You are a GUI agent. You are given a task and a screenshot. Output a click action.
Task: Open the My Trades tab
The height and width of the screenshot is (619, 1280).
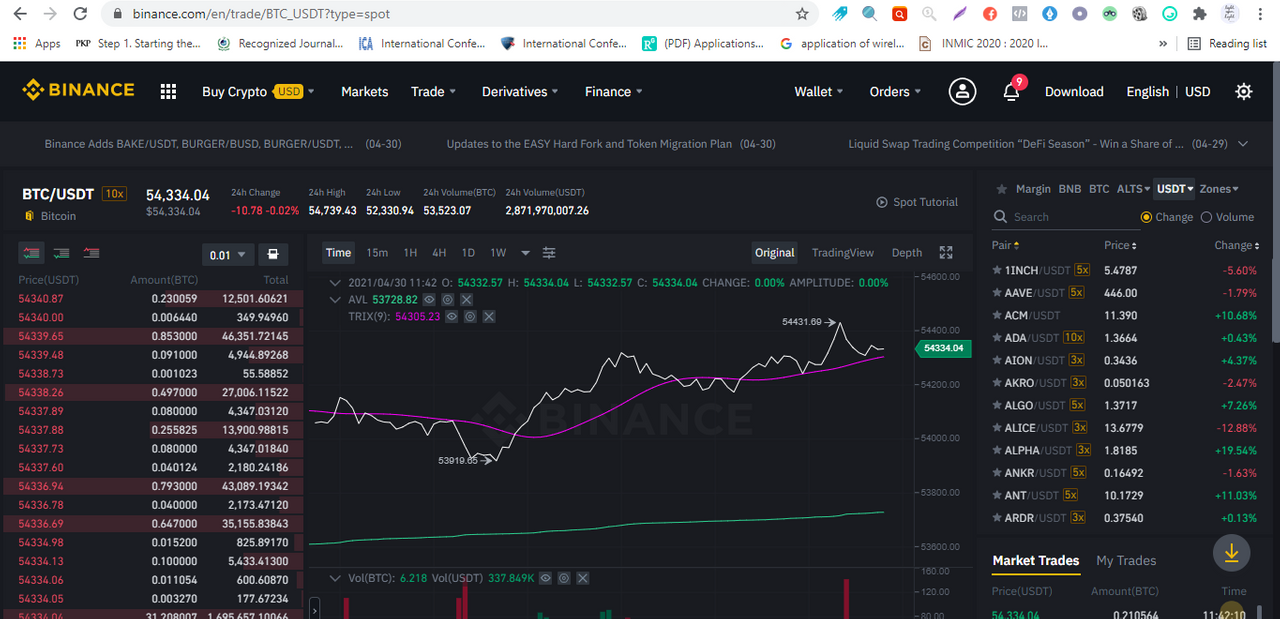(x=1126, y=560)
